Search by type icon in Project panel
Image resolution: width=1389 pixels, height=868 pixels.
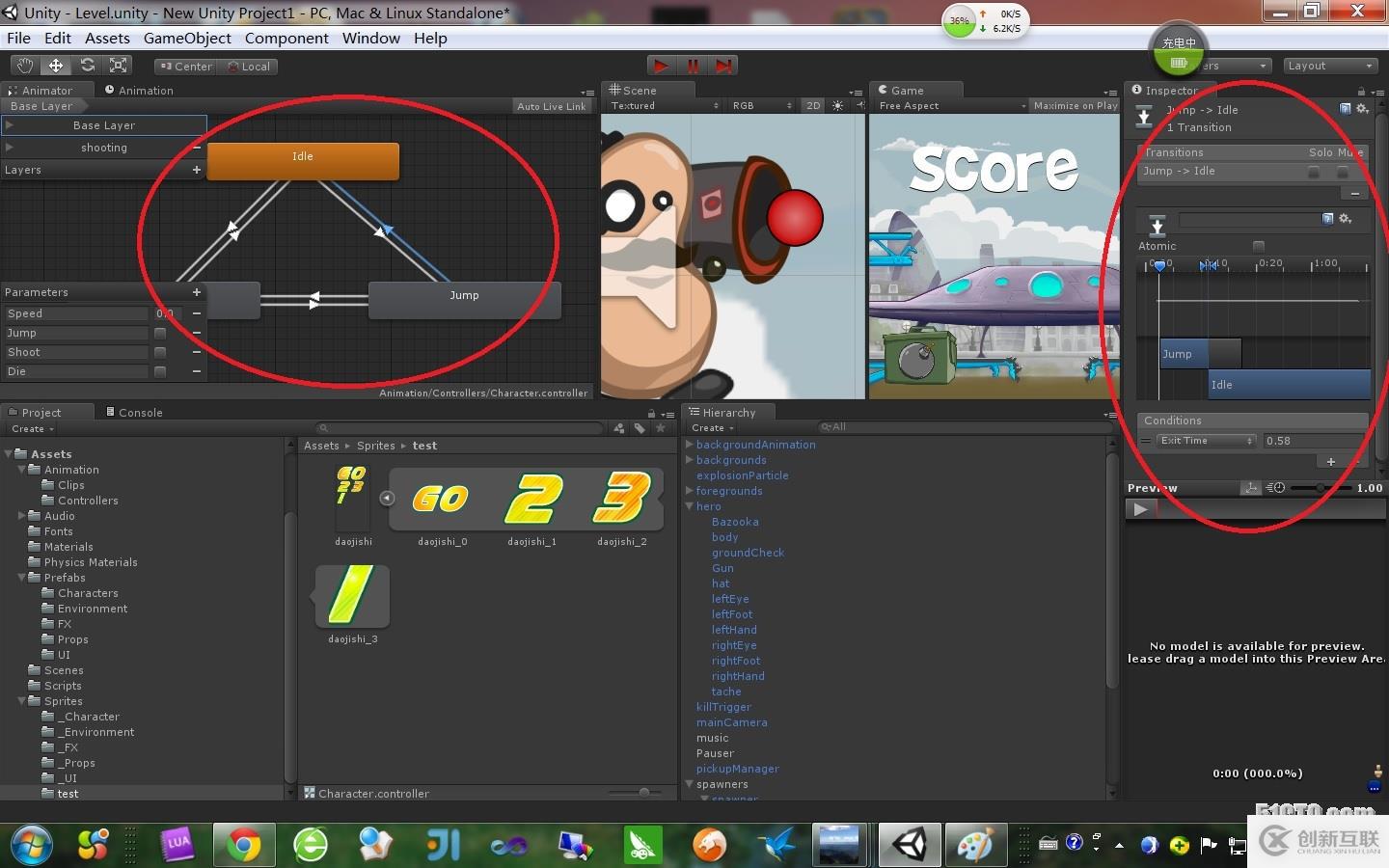click(618, 428)
